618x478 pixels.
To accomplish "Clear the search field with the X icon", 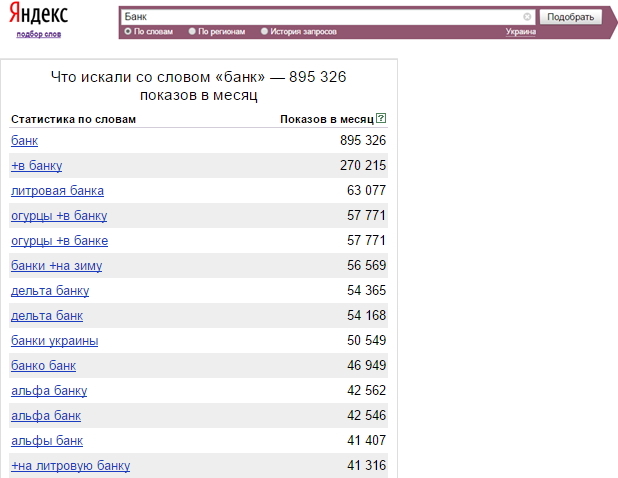I will (527, 17).
